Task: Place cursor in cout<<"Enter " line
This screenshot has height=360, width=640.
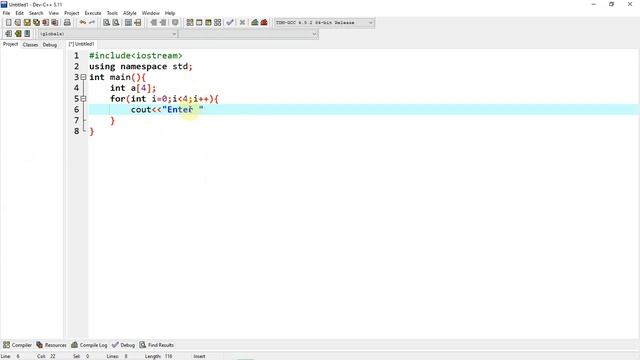Action: click(x=167, y=109)
